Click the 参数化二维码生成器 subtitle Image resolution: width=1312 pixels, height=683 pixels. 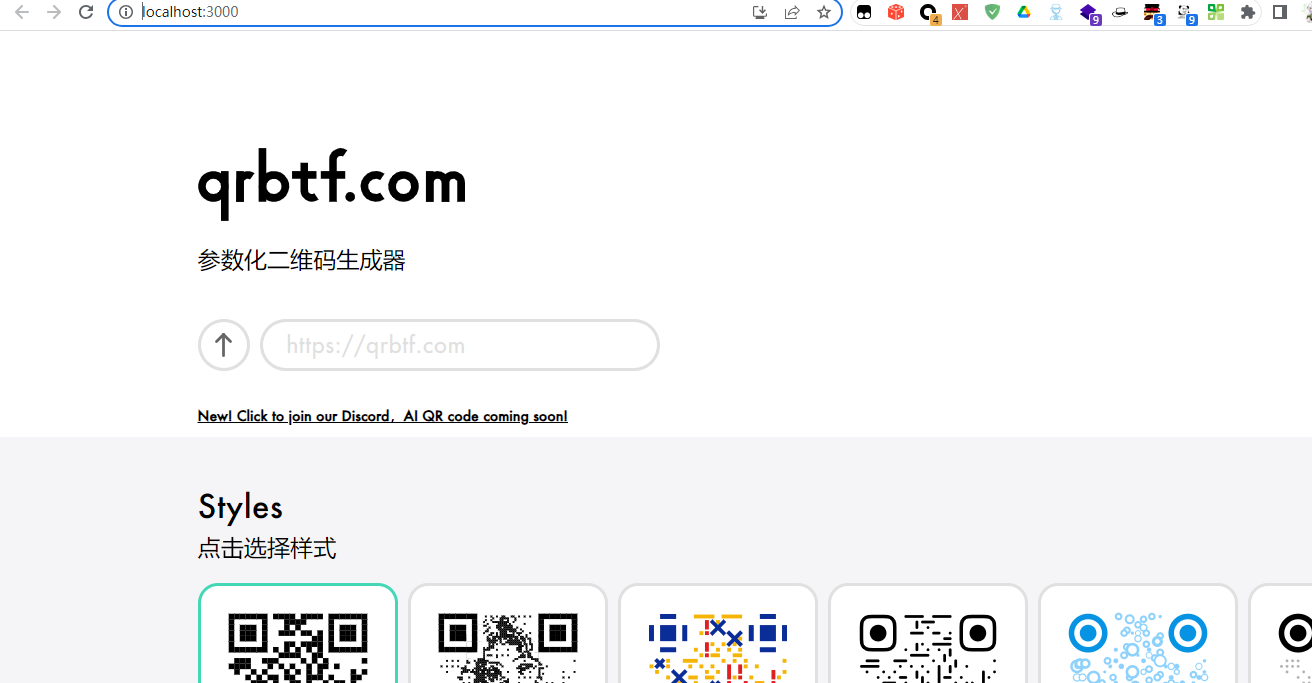coord(302,261)
